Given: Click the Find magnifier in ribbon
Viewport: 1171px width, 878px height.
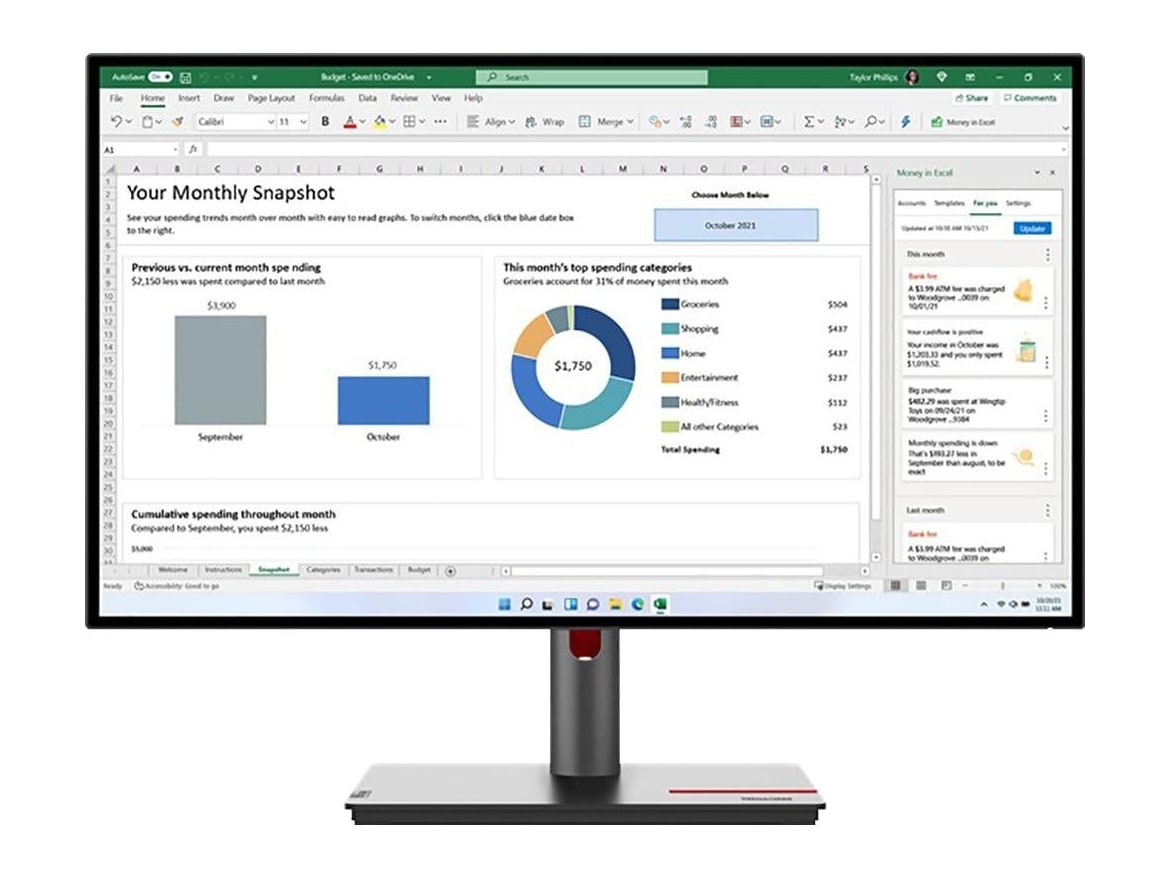Looking at the screenshot, I should point(871,121).
